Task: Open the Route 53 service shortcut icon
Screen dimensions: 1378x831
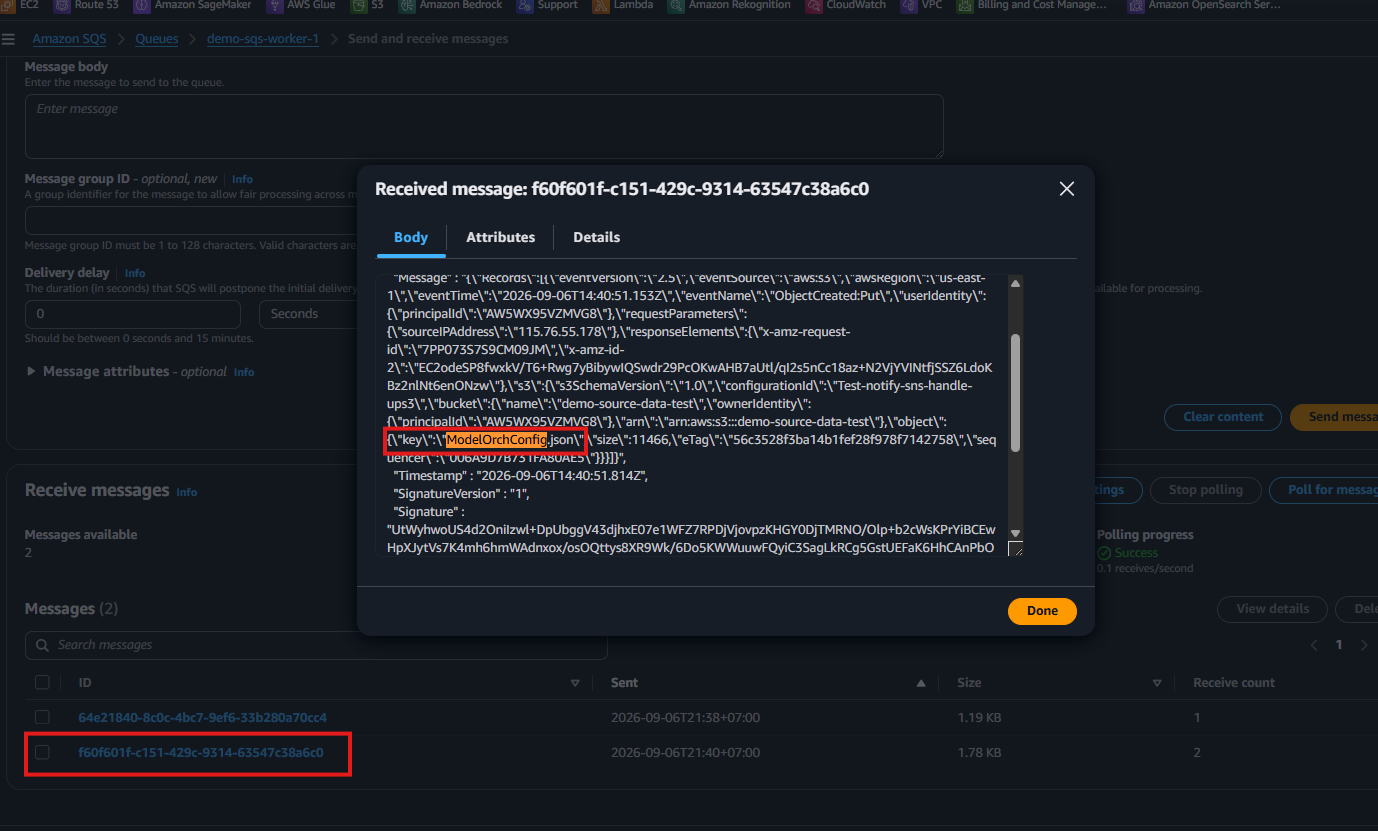Action: pos(63,5)
